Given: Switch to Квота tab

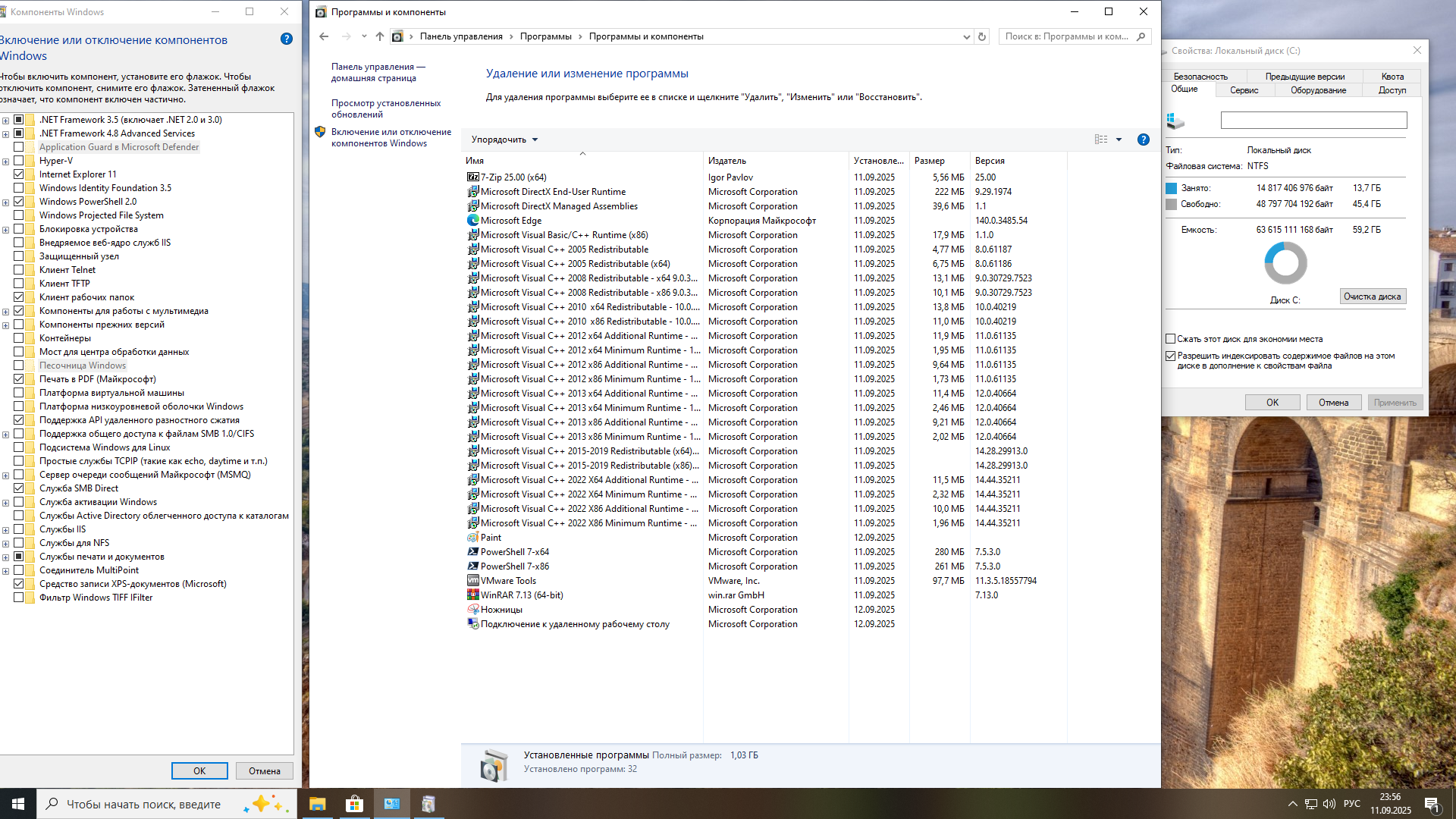Looking at the screenshot, I should tap(1392, 77).
